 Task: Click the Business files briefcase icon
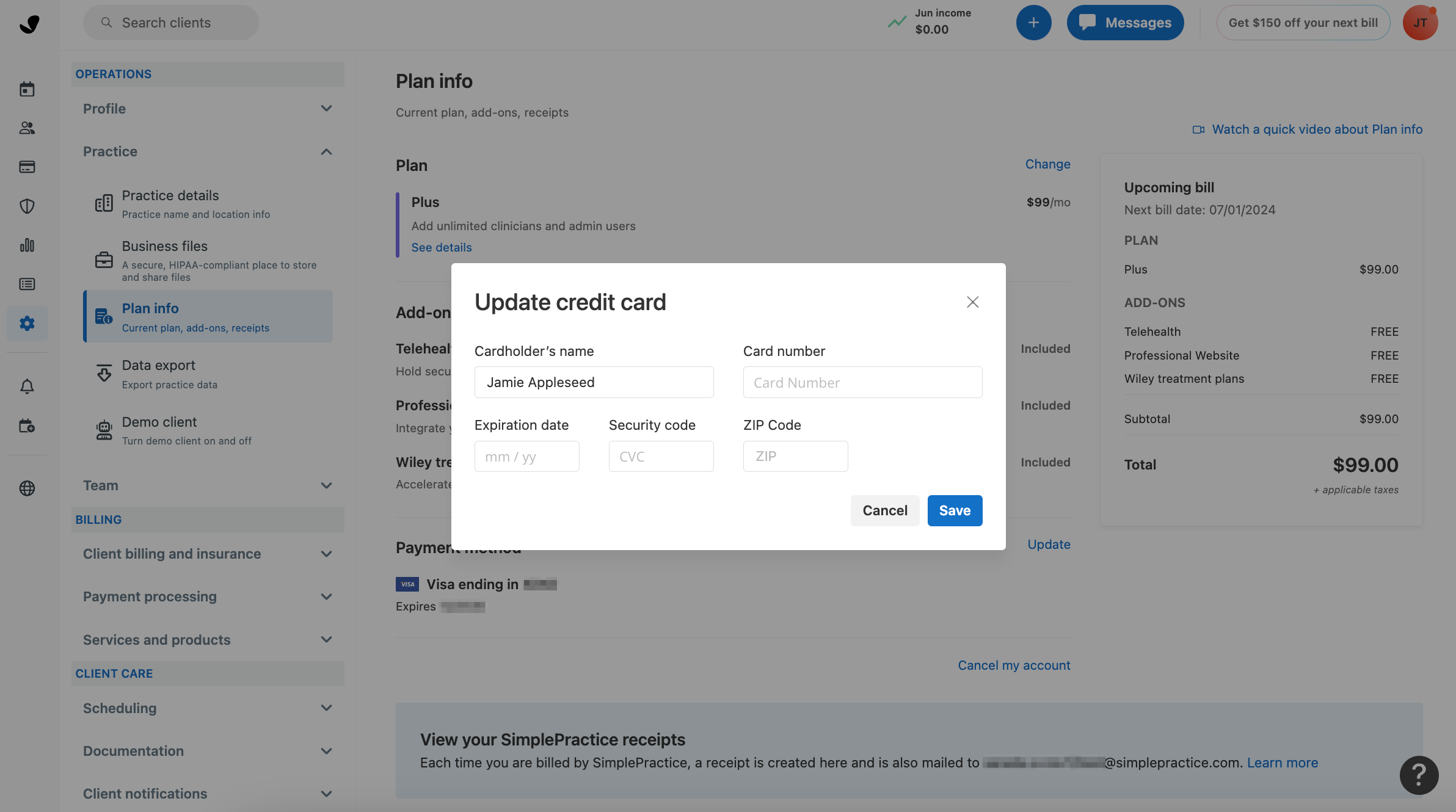pyautogui.click(x=104, y=260)
